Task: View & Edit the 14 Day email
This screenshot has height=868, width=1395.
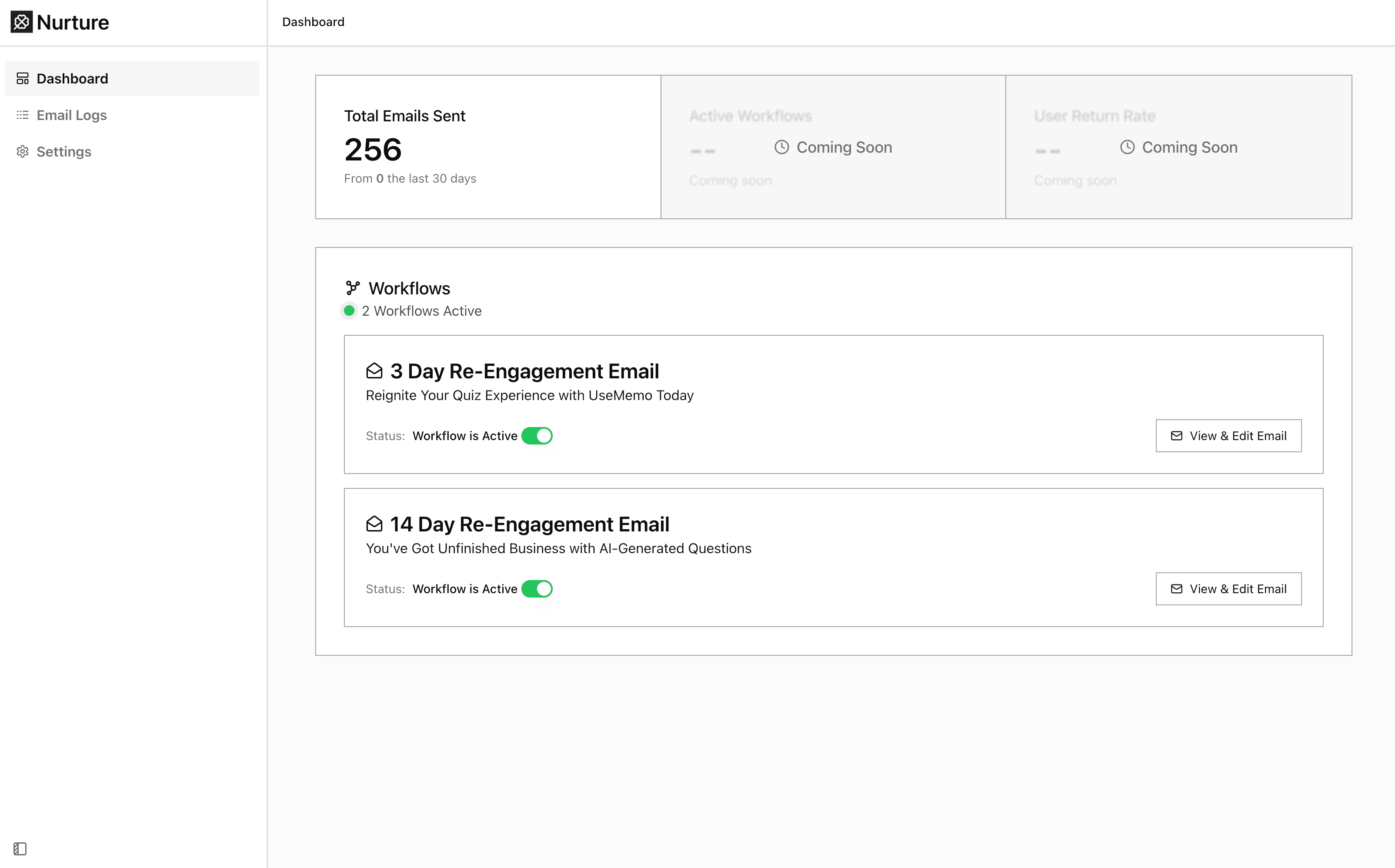Action: pos(1228,589)
